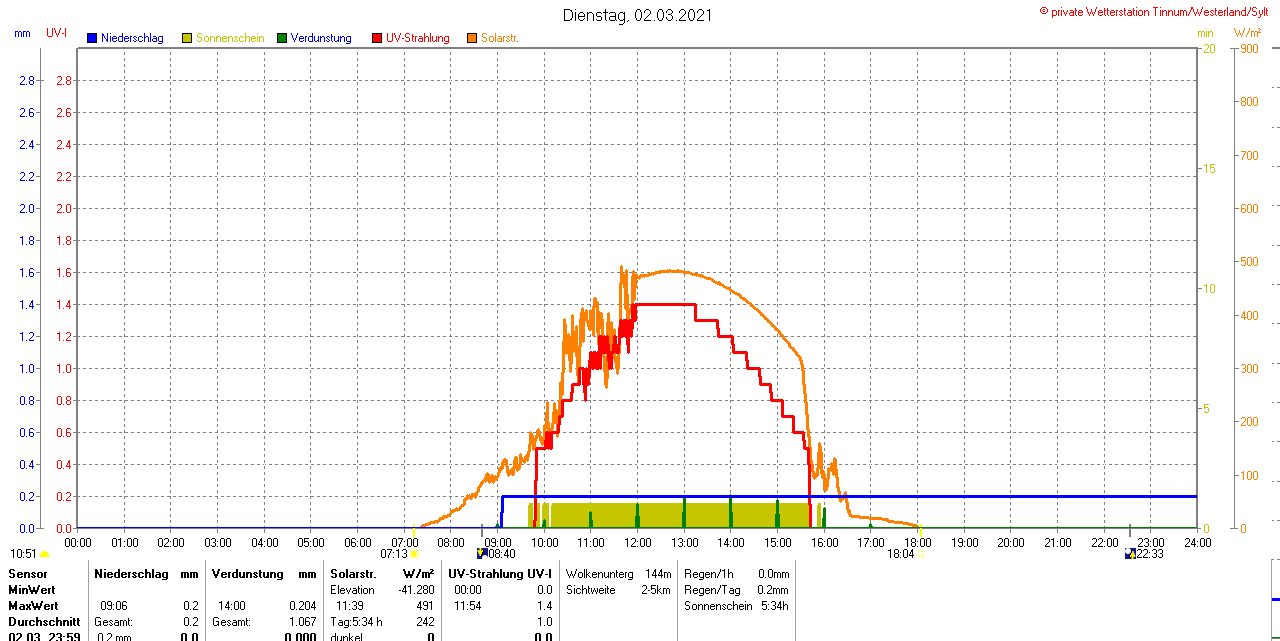Open the private Wetterstation Tinnum copyright link

[x=1158, y=11]
